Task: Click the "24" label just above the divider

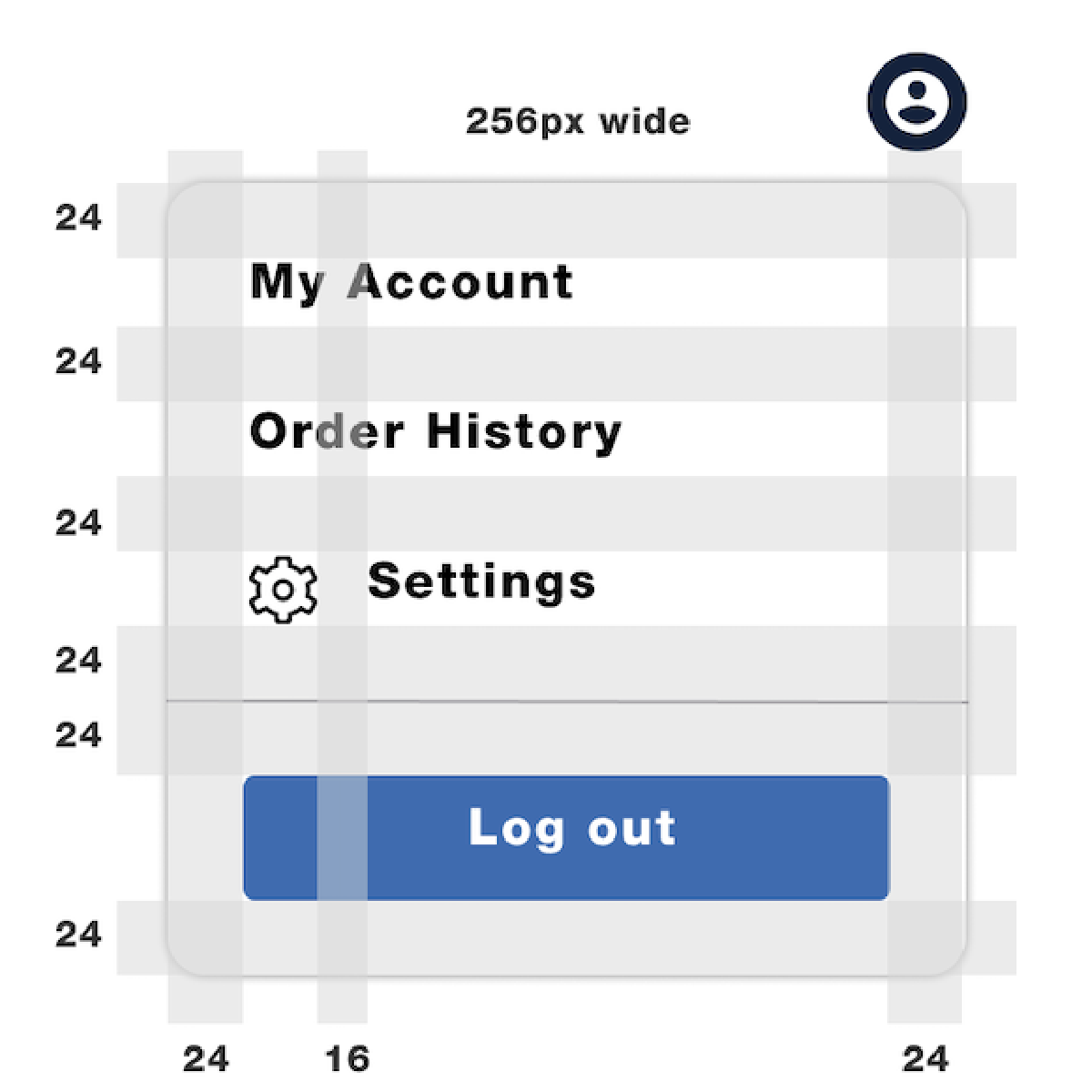Action: click(78, 660)
